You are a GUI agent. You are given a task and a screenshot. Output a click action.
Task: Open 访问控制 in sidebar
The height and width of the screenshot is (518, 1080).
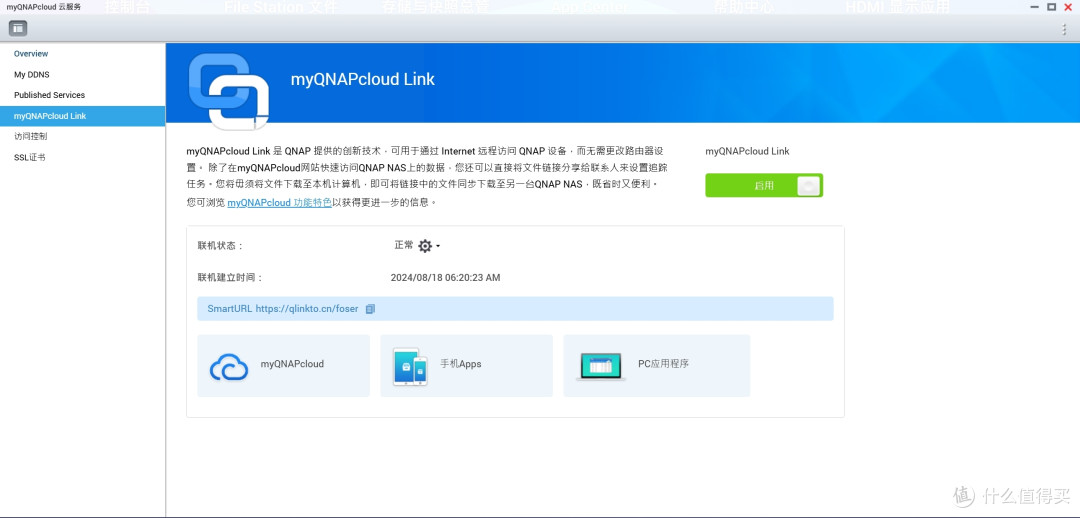pyautogui.click(x=30, y=136)
